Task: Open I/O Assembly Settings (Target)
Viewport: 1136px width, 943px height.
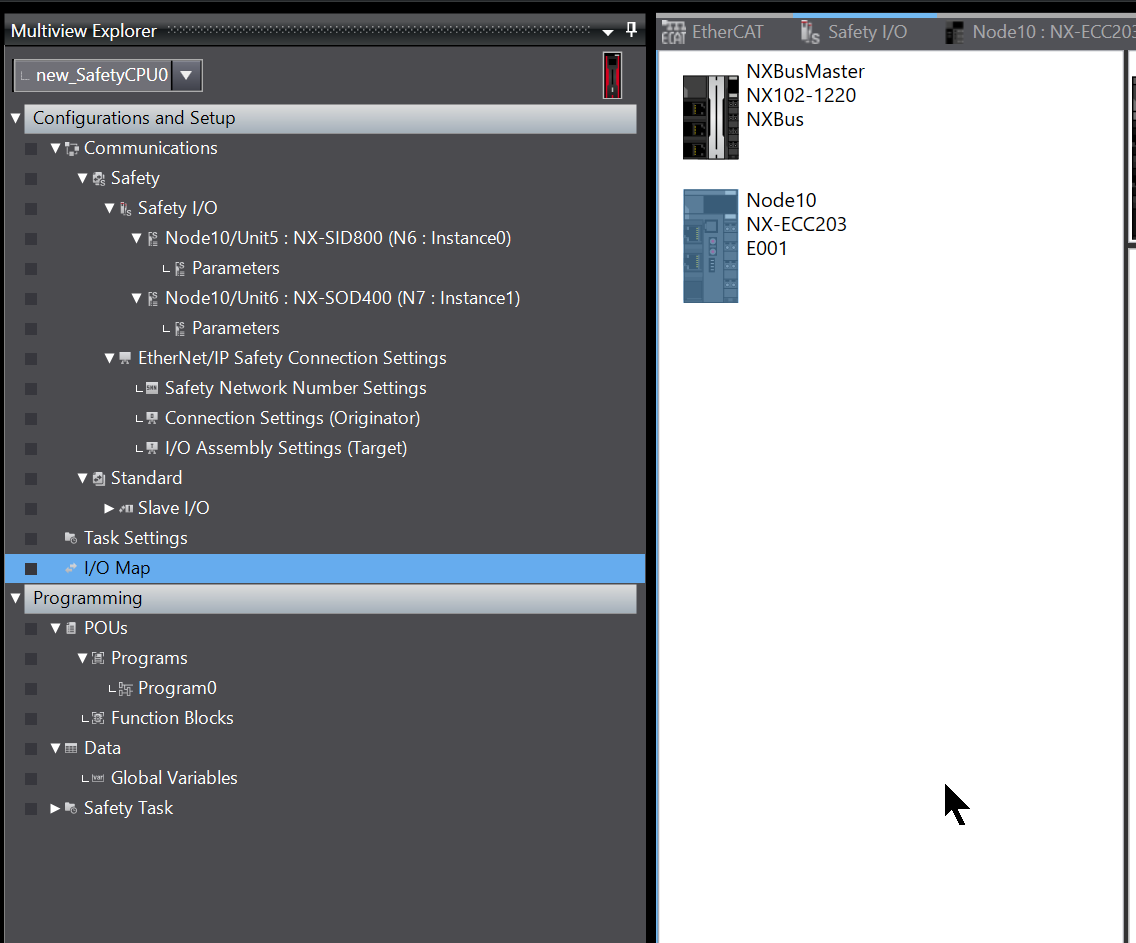Action: pos(286,448)
